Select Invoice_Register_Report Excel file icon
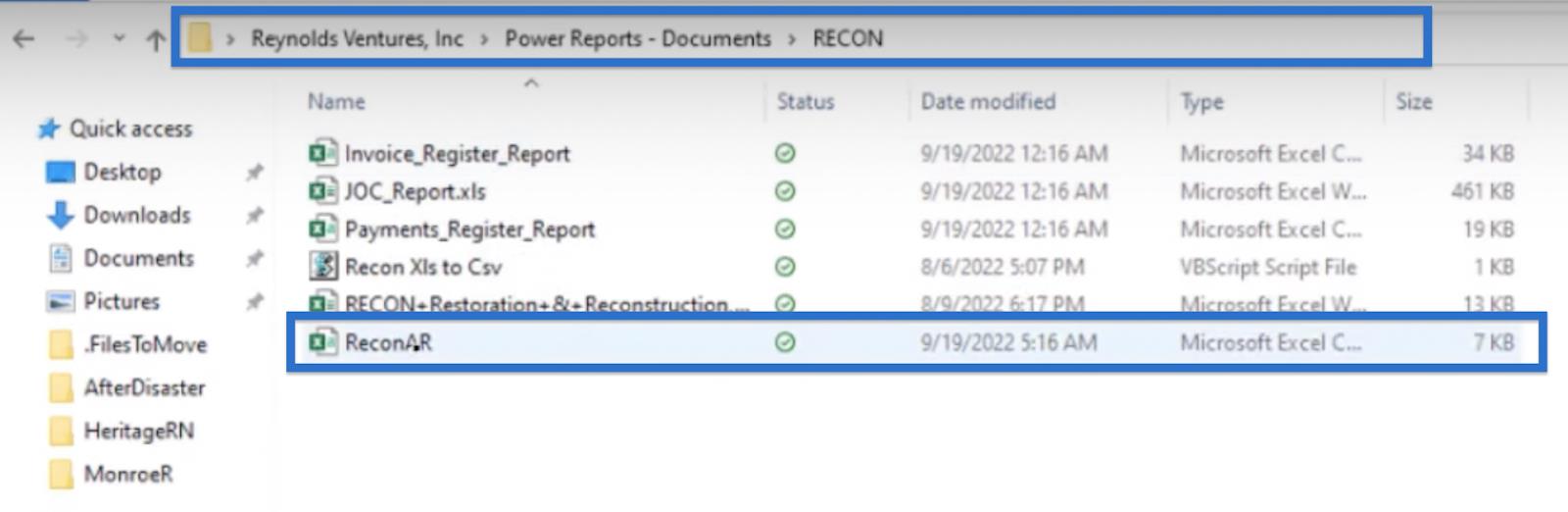 click(322, 154)
